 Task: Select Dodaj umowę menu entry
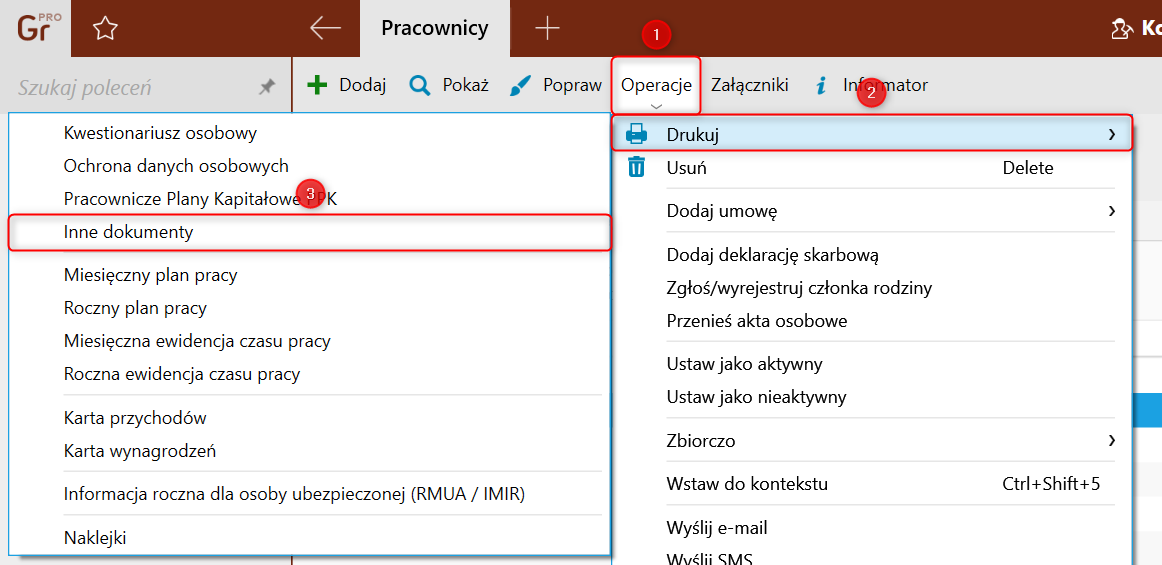pyautogui.click(x=872, y=211)
